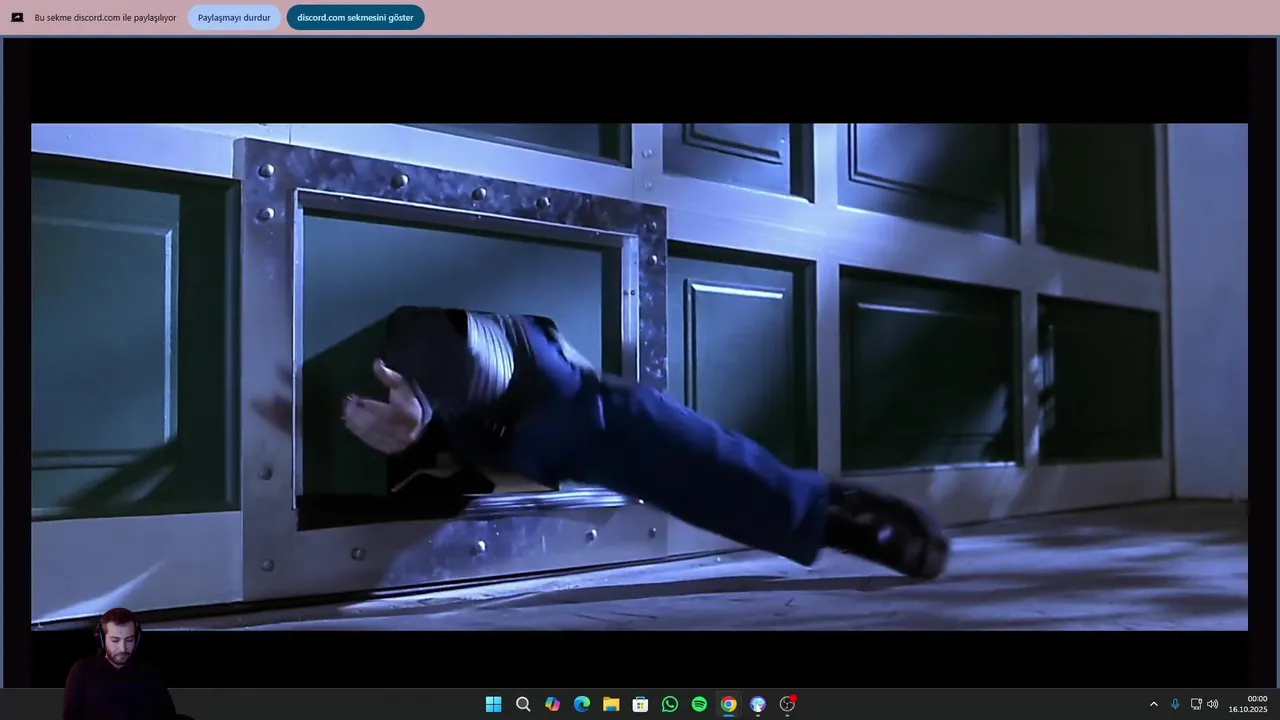Open File Explorer from the taskbar
1280x720 pixels.
coord(611,704)
